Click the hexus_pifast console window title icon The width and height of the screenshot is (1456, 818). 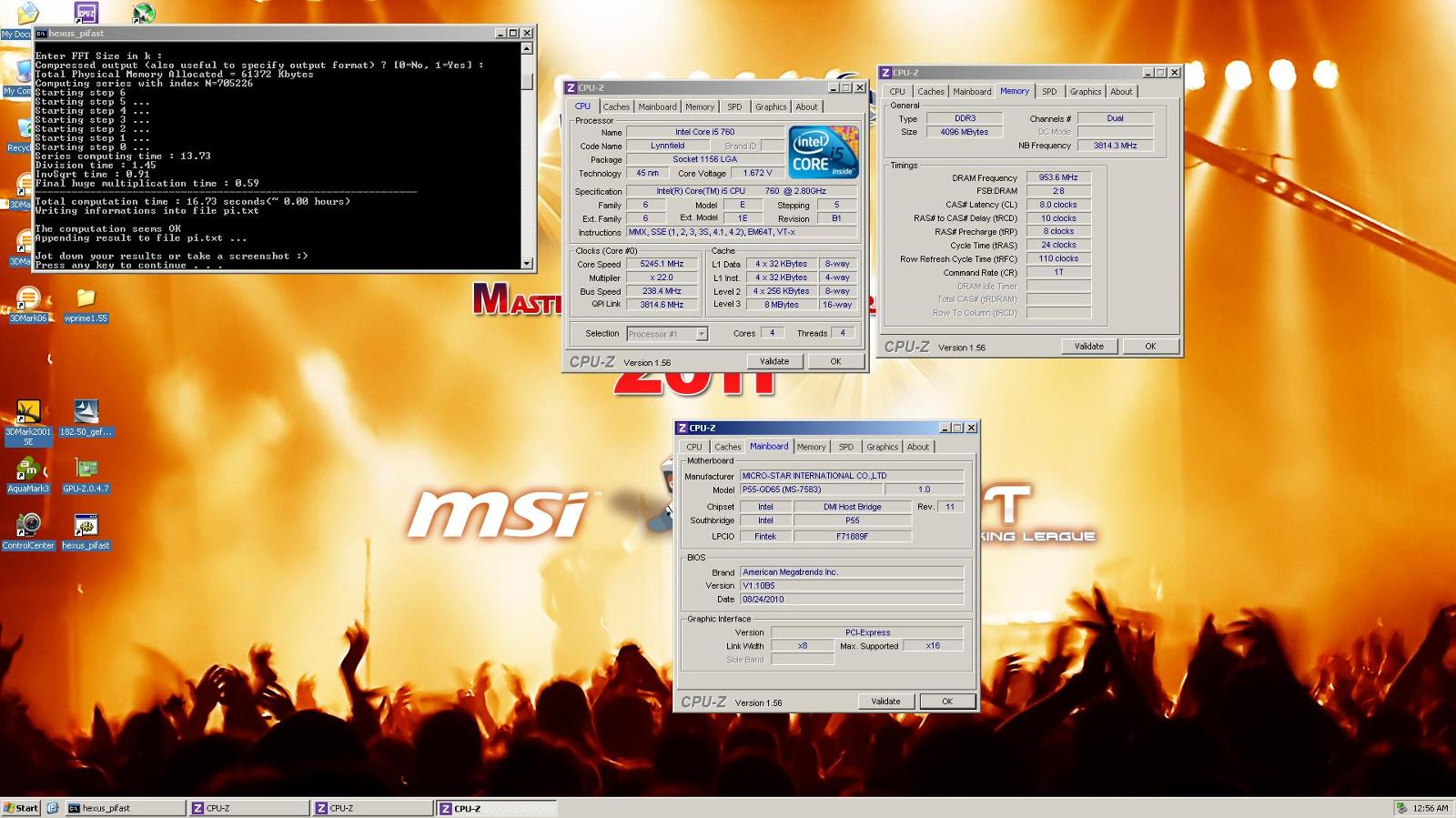click(41, 33)
